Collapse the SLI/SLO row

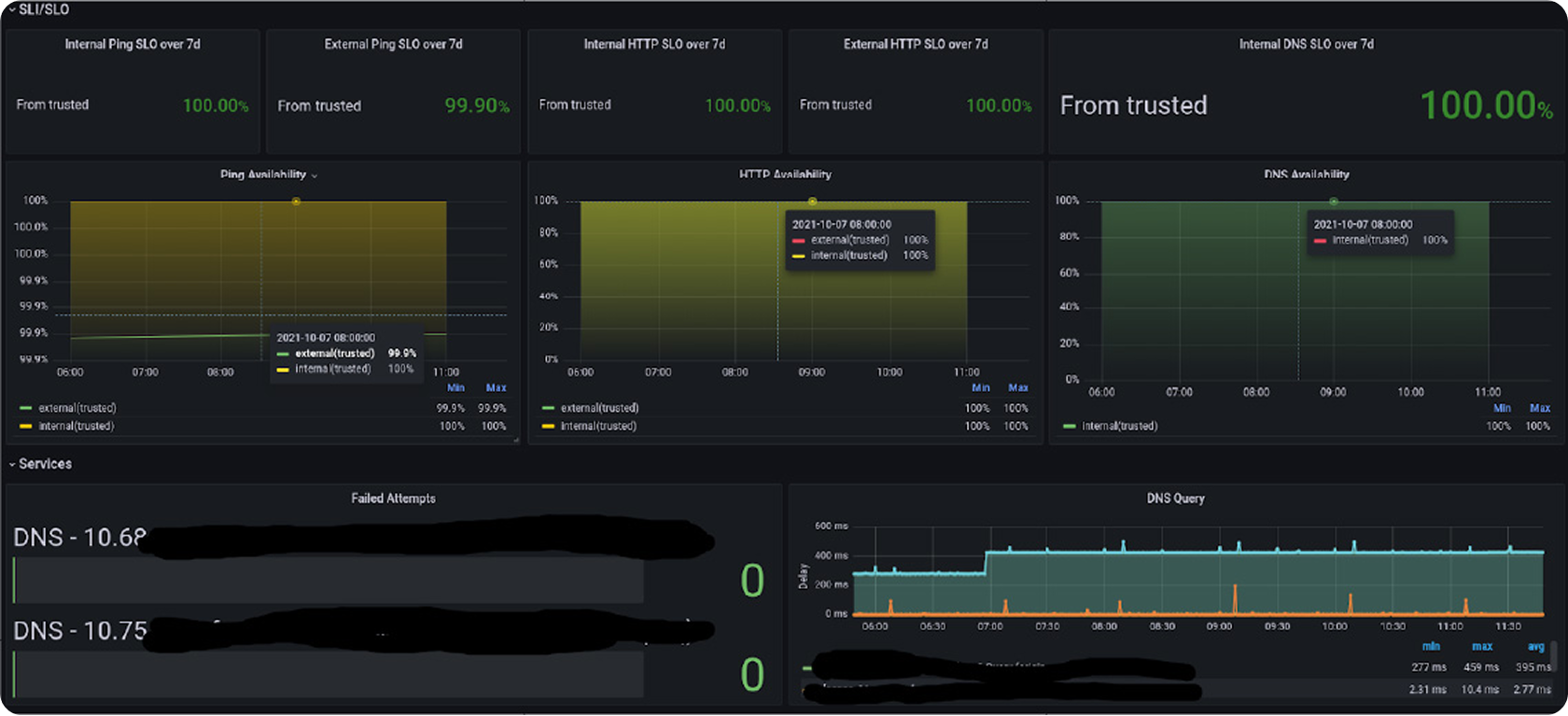click(38, 9)
